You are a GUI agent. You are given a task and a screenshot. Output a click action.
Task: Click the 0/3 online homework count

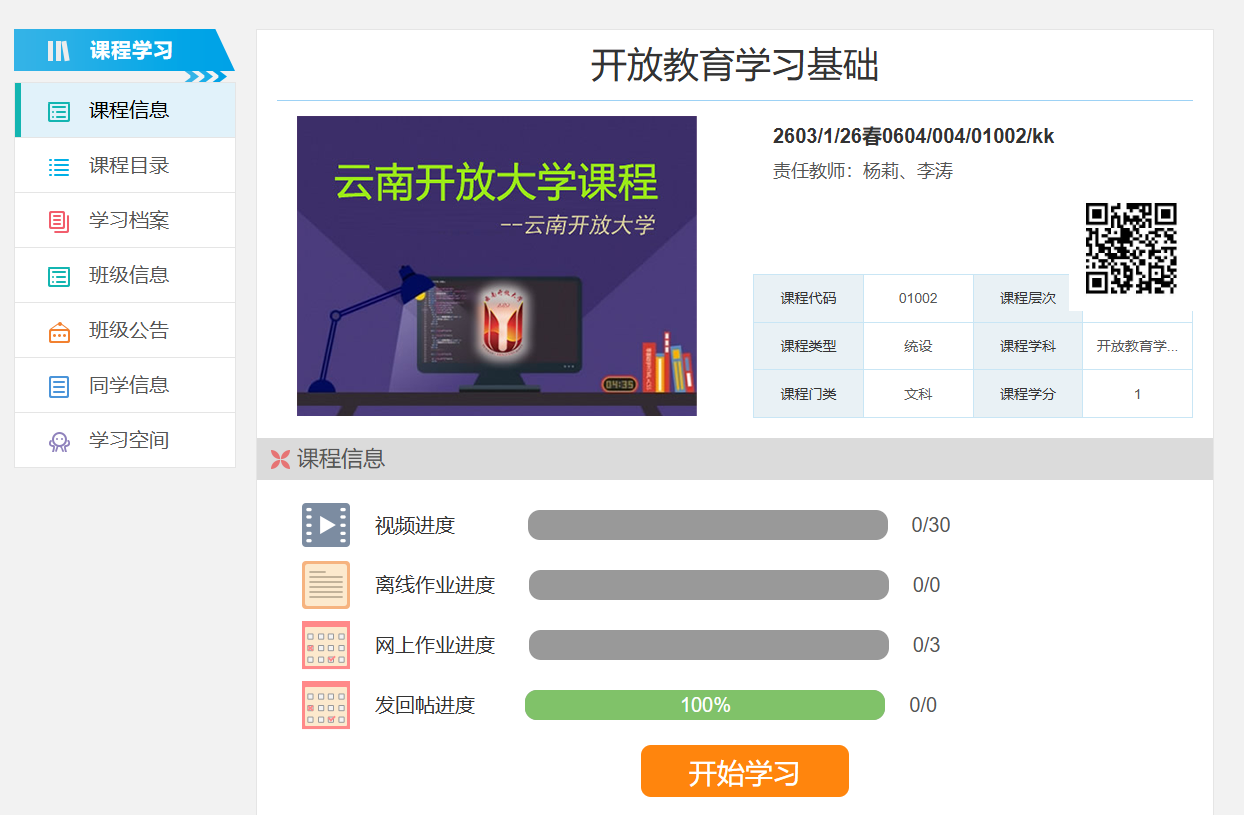[927, 645]
